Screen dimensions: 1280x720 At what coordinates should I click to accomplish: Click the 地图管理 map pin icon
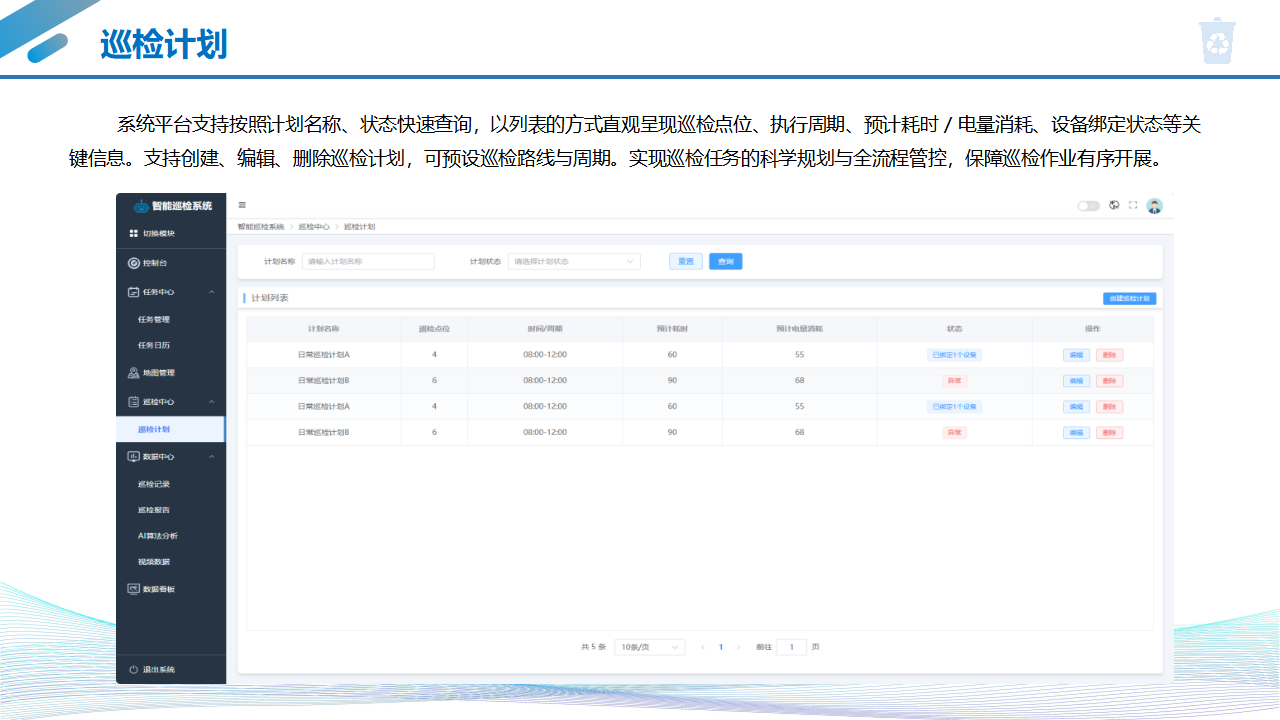(133, 373)
